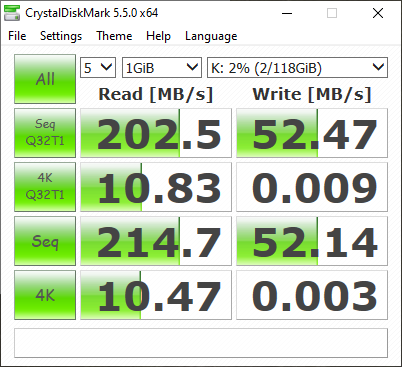Start the 4K benchmark test
This screenshot has height=367, width=402.
tap(45, 295)
